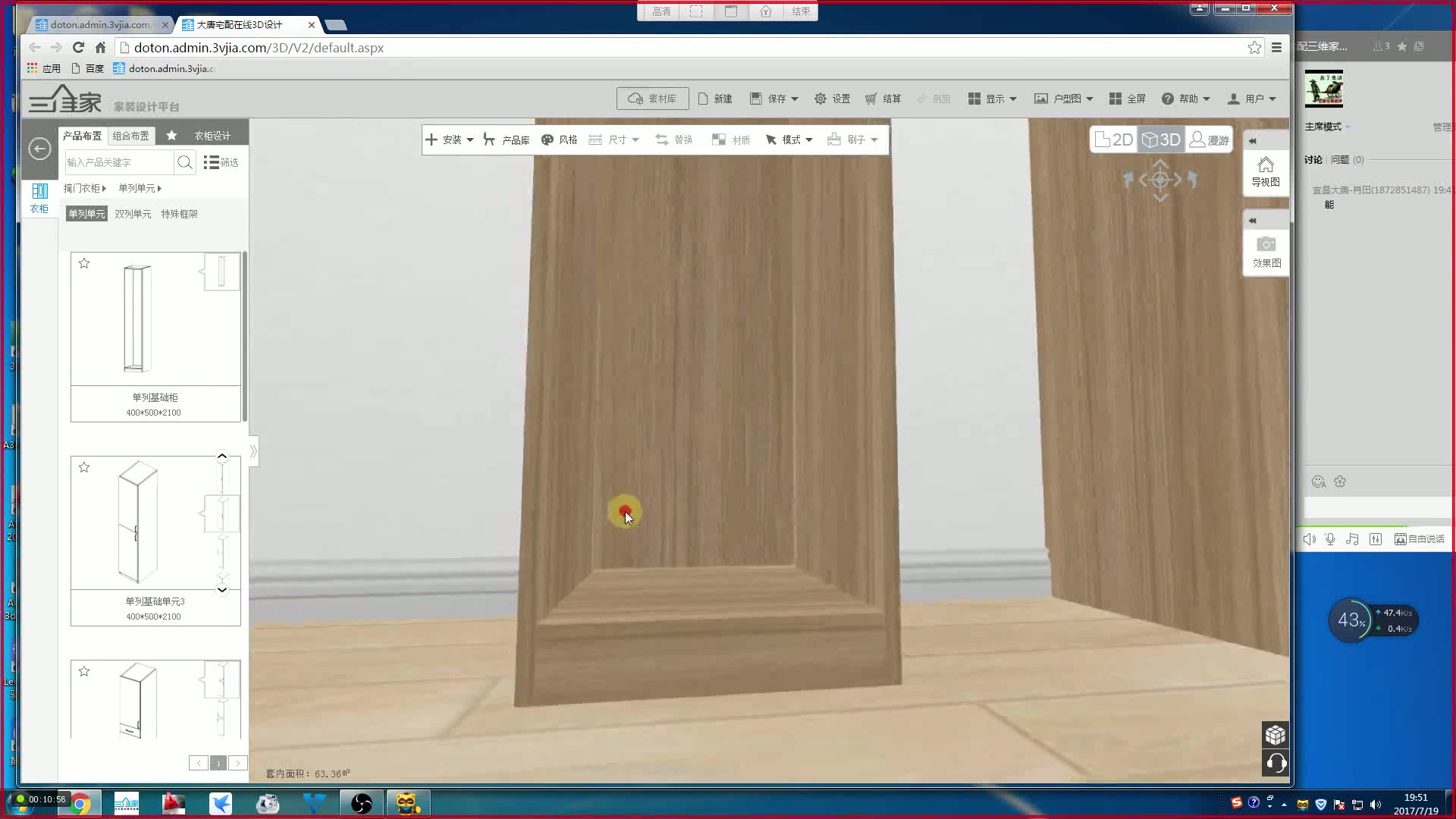Select the 2D view mode icon

click(1114, 140)
